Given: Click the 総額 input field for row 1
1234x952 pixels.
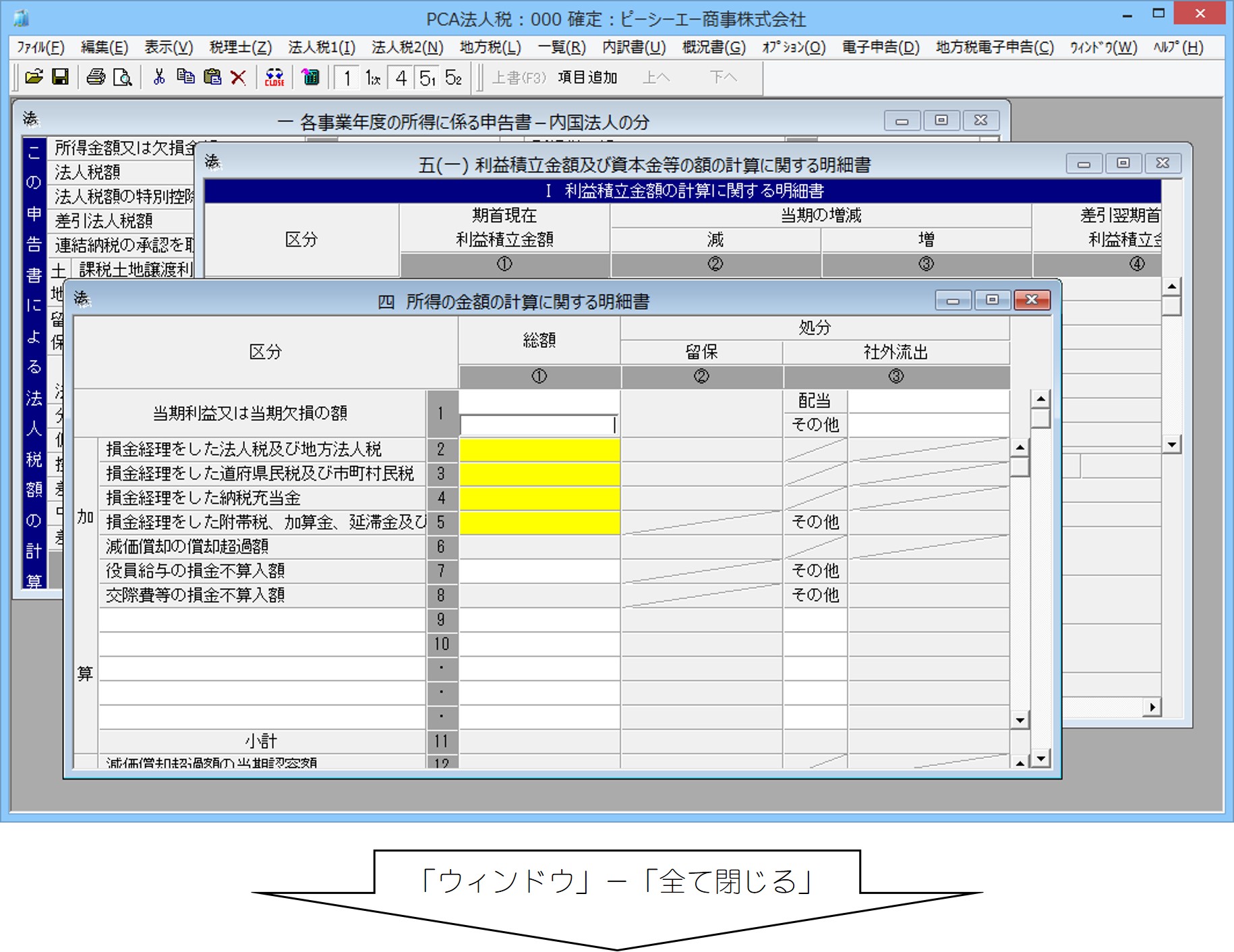Looking at the screenshot, I should [538, 425].
